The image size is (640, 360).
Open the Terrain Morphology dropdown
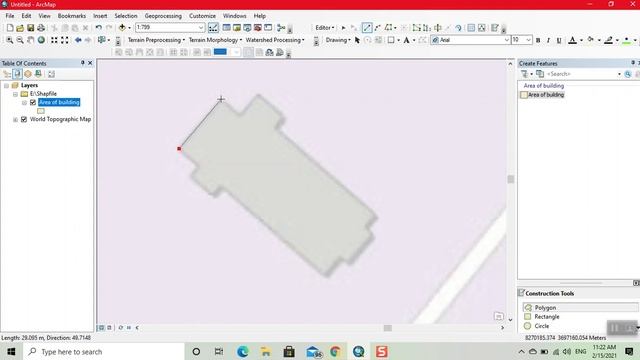coord(215,40)
